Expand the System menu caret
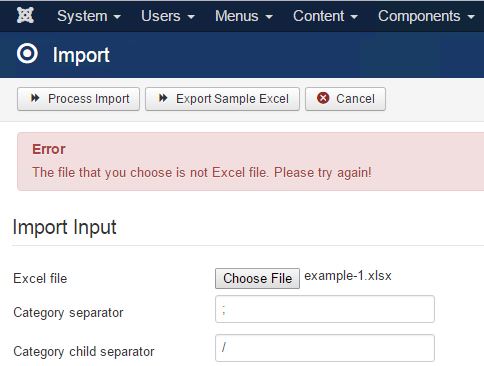484x366 pixels. pyautogui.click(x=117, y=17)
